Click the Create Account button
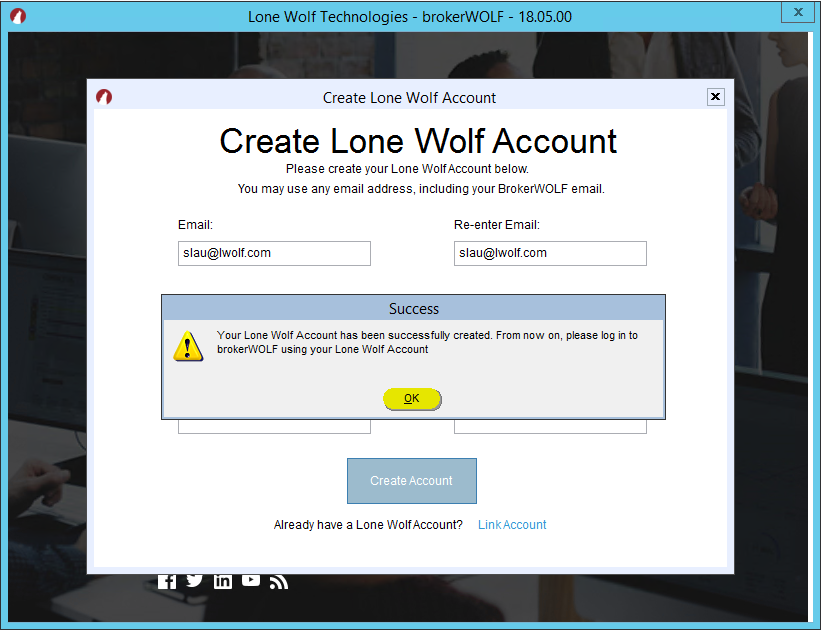821x630 pixels. (411, 481)
